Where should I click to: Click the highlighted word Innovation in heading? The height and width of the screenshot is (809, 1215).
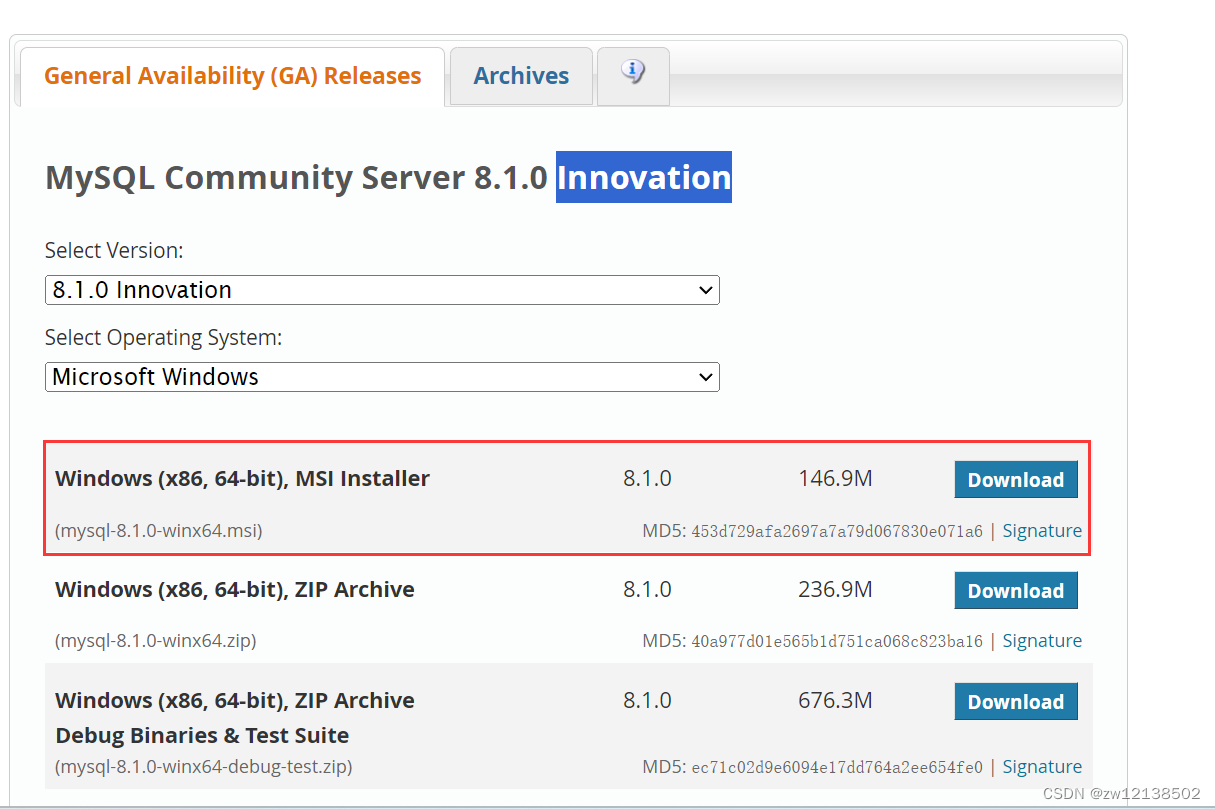pos(644,177)
